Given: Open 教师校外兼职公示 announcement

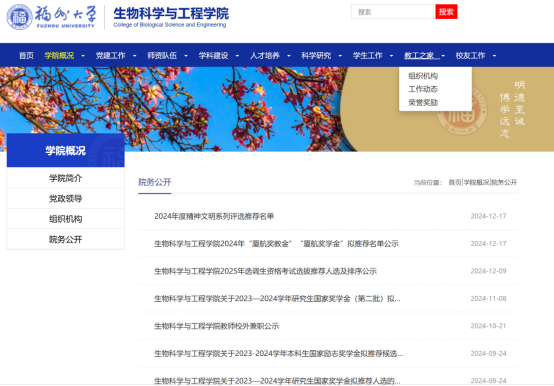Looking at the screenshot, I should tap(217, 326).
